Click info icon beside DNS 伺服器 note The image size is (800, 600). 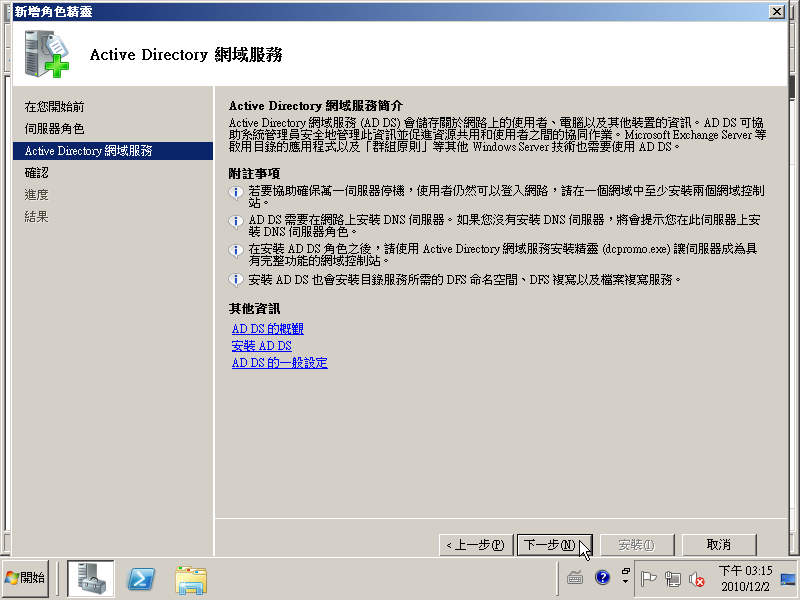(x=236, y=221)
